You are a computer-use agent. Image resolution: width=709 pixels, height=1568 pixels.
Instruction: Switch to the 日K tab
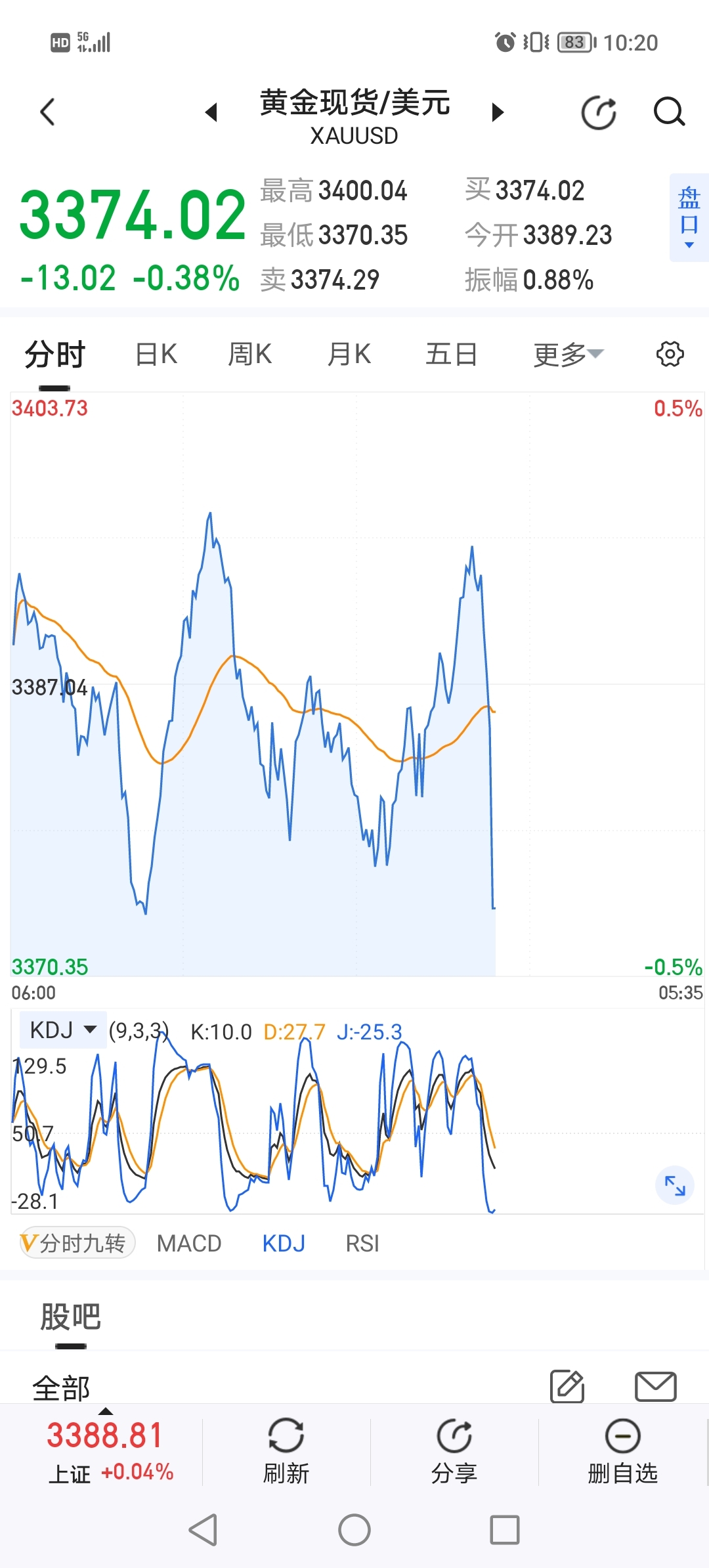click(156, 355)
